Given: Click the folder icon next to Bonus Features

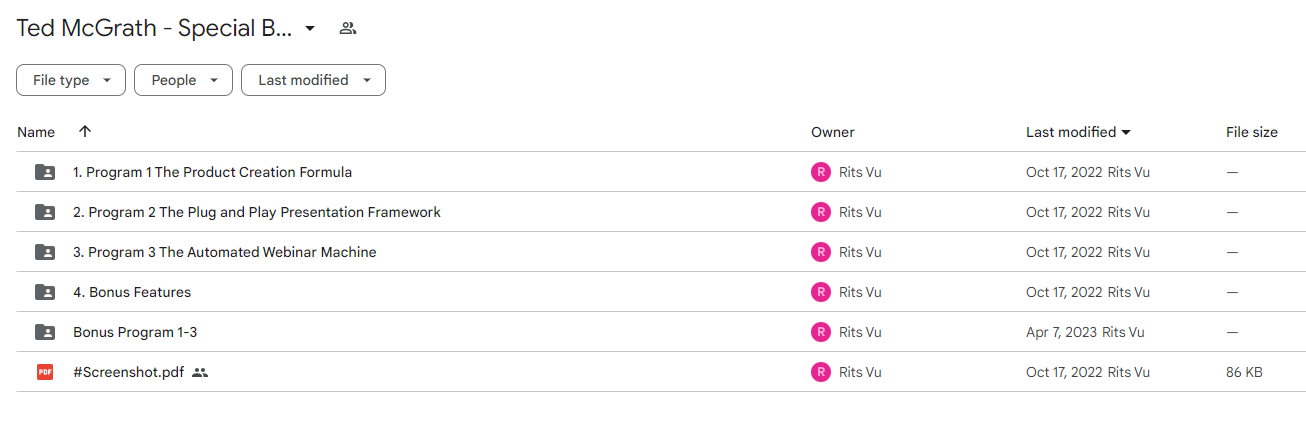Looking at the screenshot, I should tap(45, 292).
